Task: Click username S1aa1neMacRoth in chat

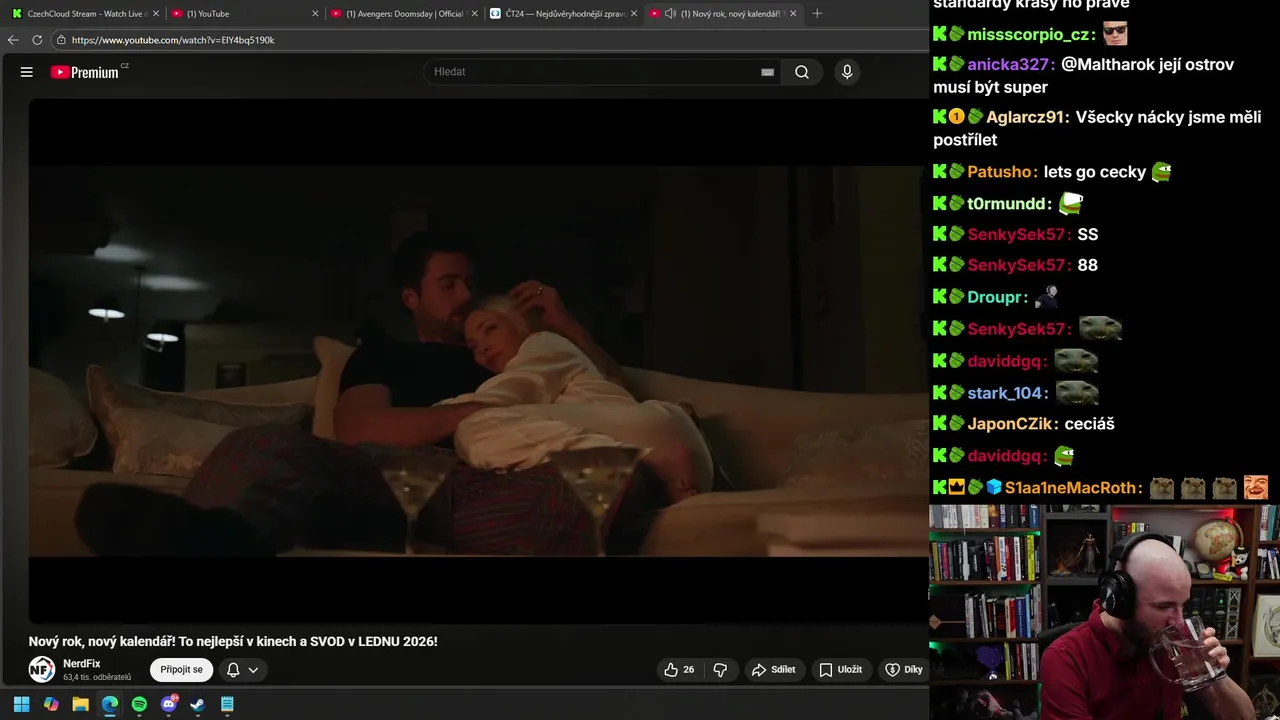Action: 1071,488
